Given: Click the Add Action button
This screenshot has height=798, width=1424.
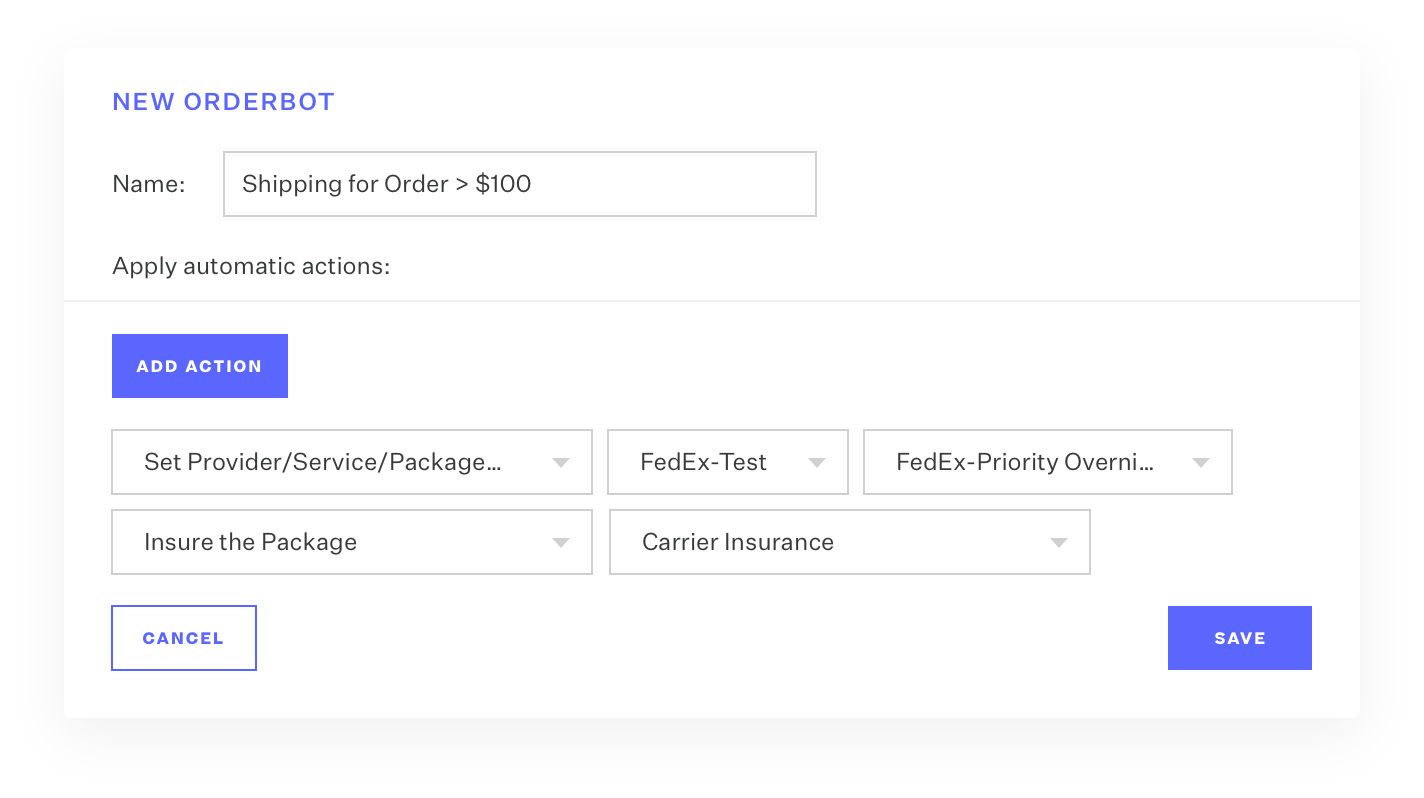Looking at the screenshot, I should click(x=200, y=366).
